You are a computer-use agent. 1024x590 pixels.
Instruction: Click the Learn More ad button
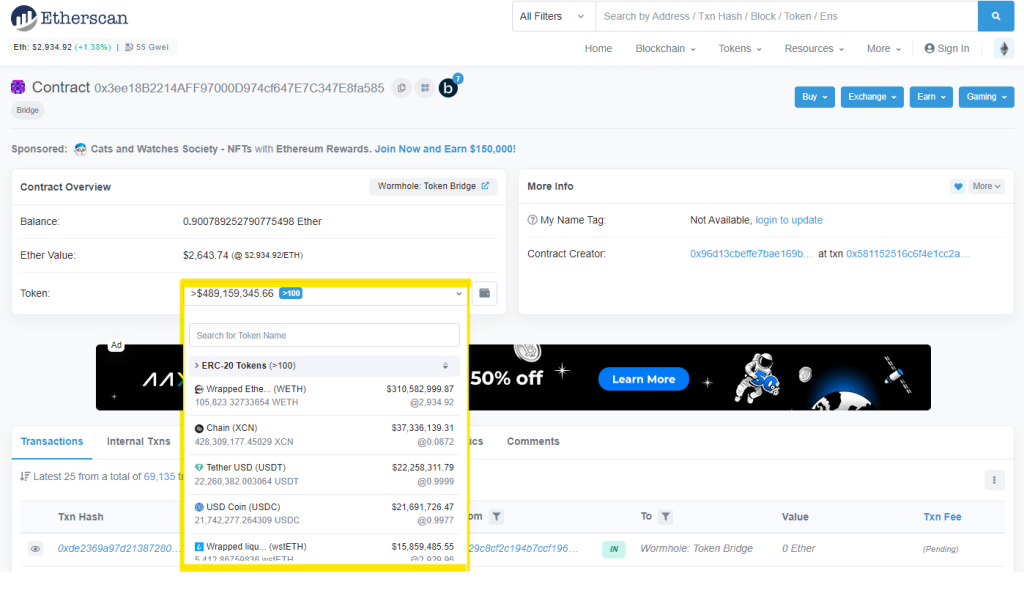click(x=643, y=379)
